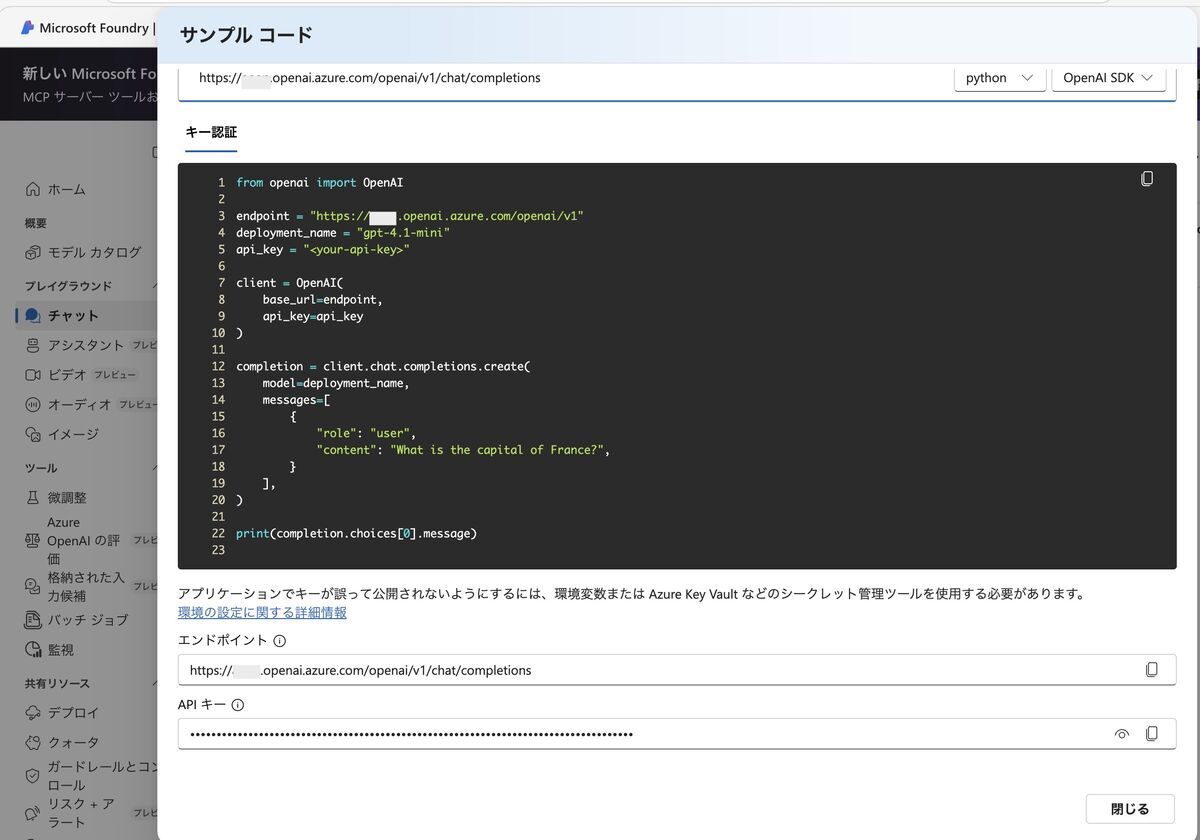Click the Microsoft Foundry logo icon

[x=27, y=28]
